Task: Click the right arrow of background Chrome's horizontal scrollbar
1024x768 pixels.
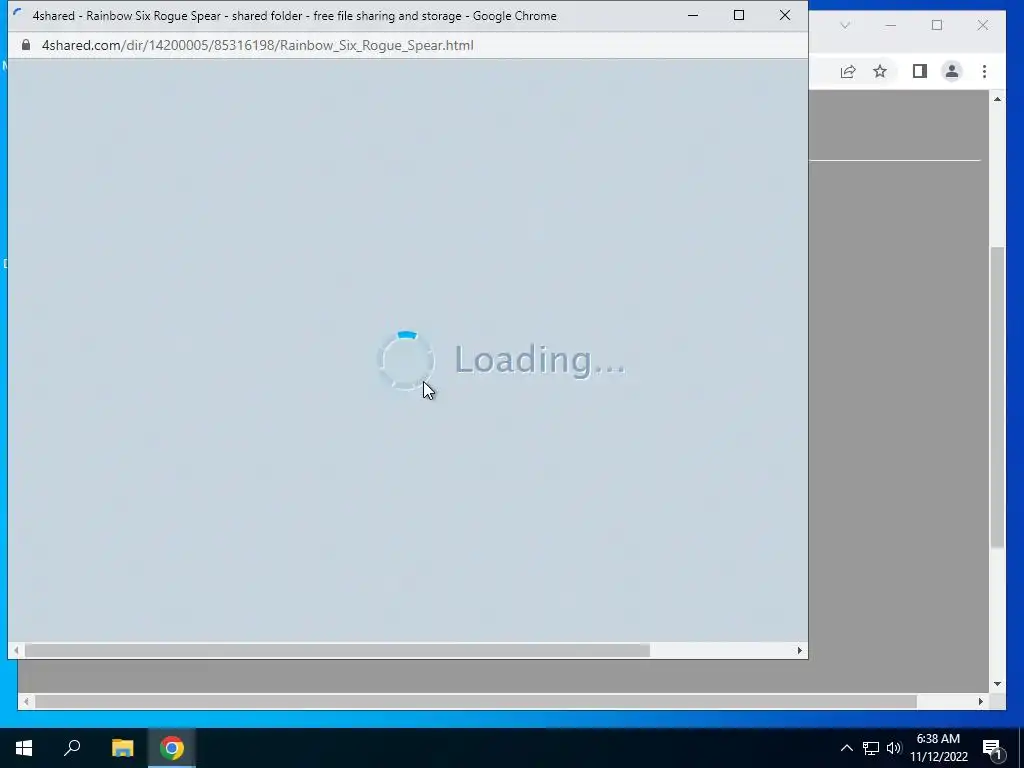Action: click(981, 701)
